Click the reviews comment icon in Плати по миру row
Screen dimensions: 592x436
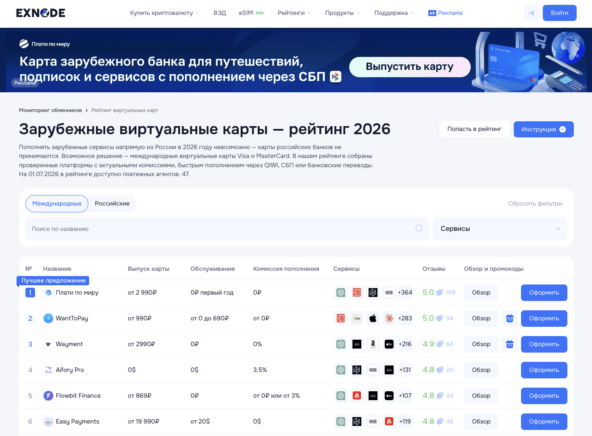point(440,293)
